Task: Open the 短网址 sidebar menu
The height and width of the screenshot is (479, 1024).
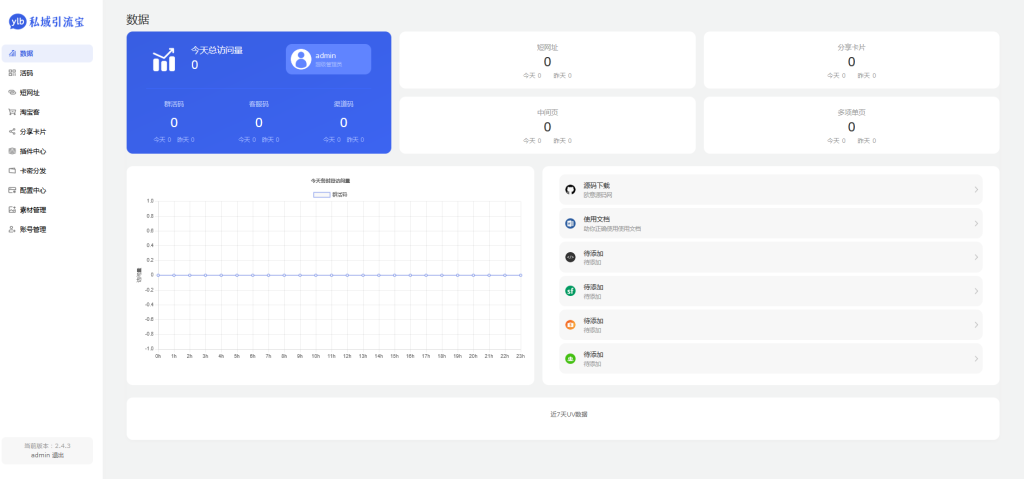Action: 29,92
